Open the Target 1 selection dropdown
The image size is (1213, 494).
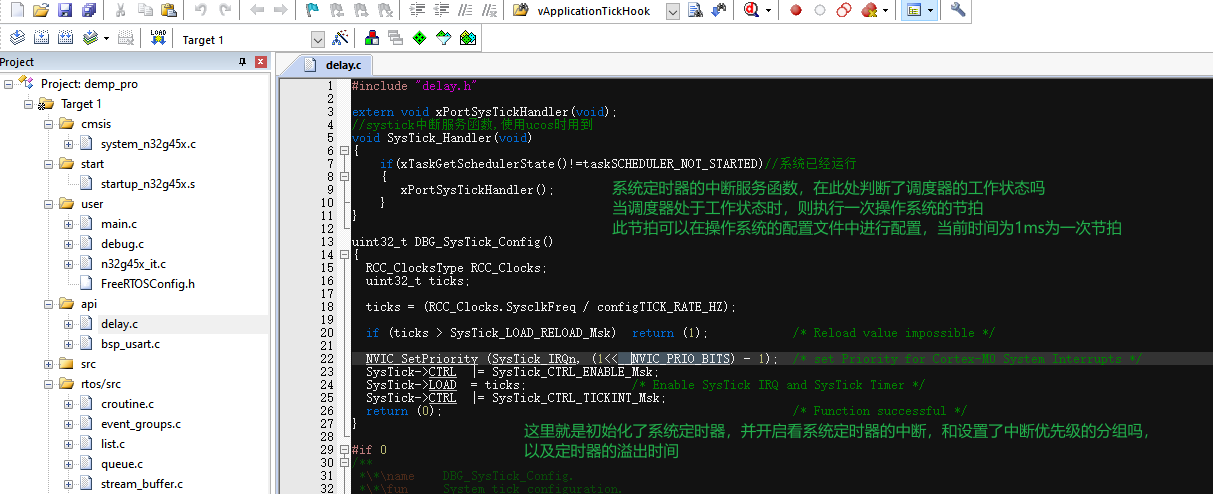click(318, 39)
